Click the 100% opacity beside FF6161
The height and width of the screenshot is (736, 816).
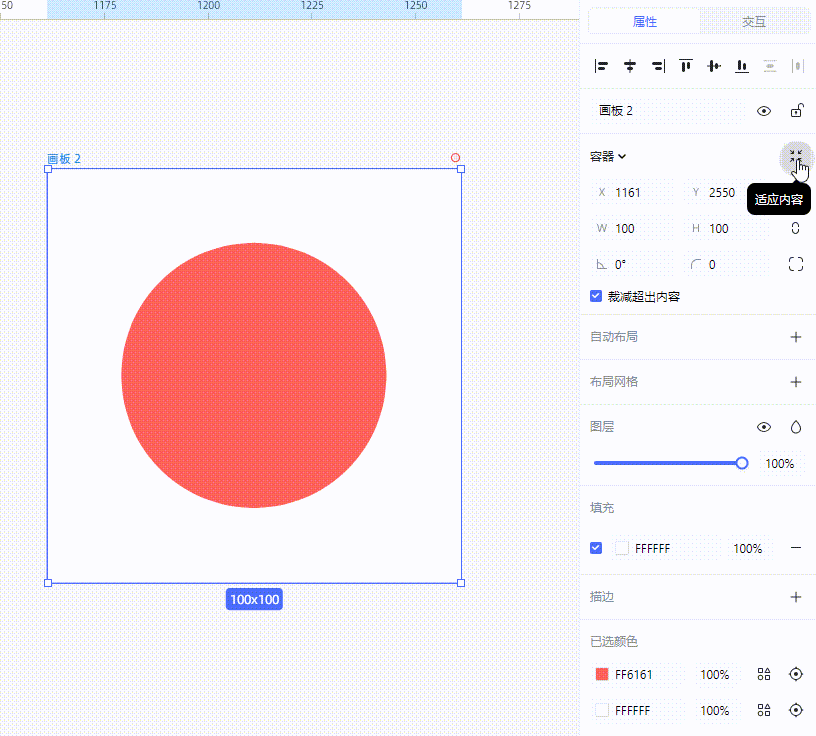coord(715,675)
